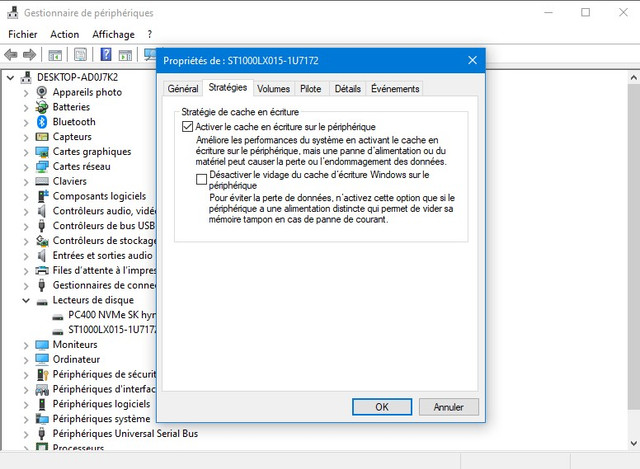Click the Cartes réseau icon
Viewport: 640px width, 469px height.
click(x=42, y=167)
